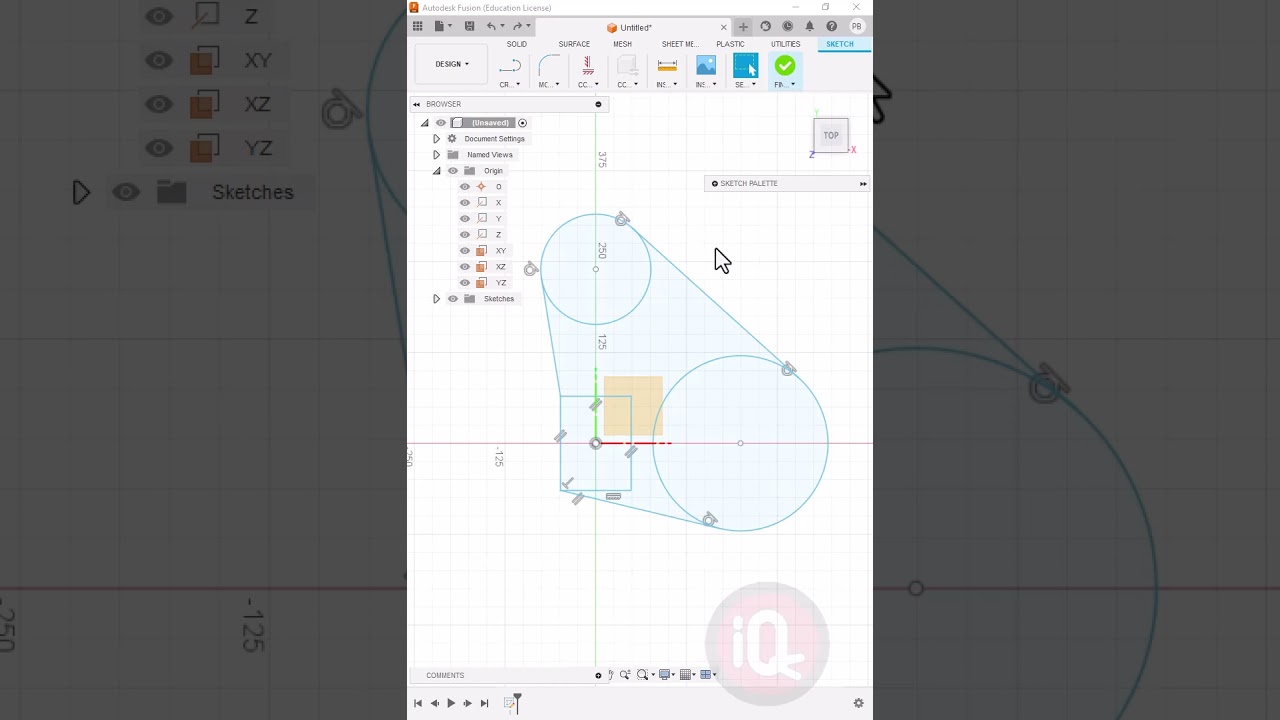Select the Line tool in Create group
Viewport: 1280px width, 720px height.
(x=510, y=66)
